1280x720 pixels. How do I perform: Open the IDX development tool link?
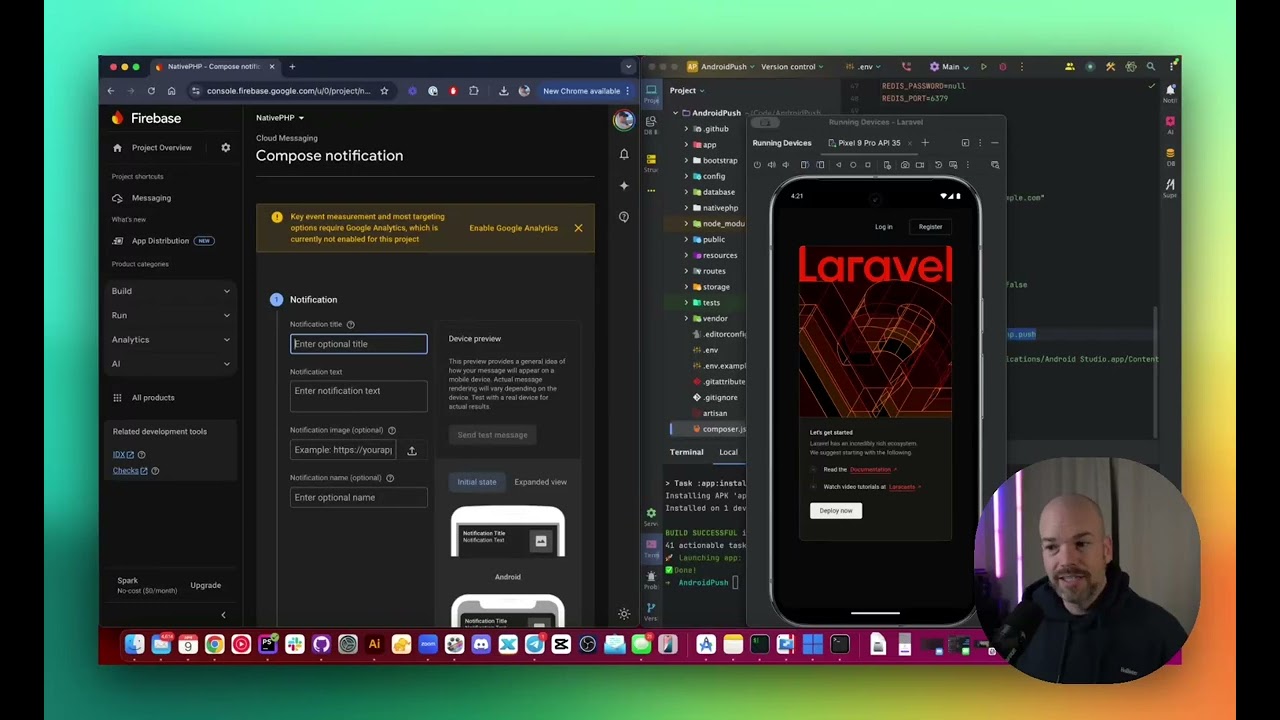(123, 455)
